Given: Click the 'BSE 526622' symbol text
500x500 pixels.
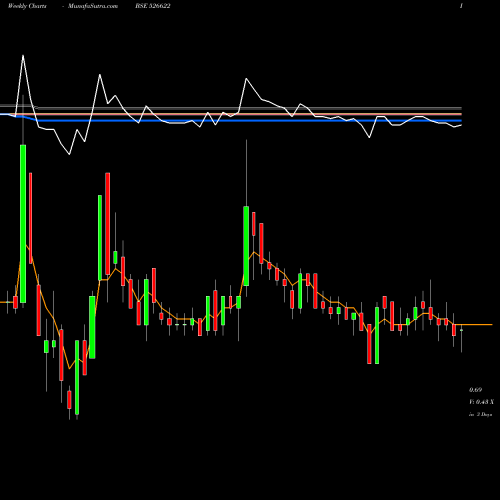Looking at the screenshot, I should click(153, 6).
